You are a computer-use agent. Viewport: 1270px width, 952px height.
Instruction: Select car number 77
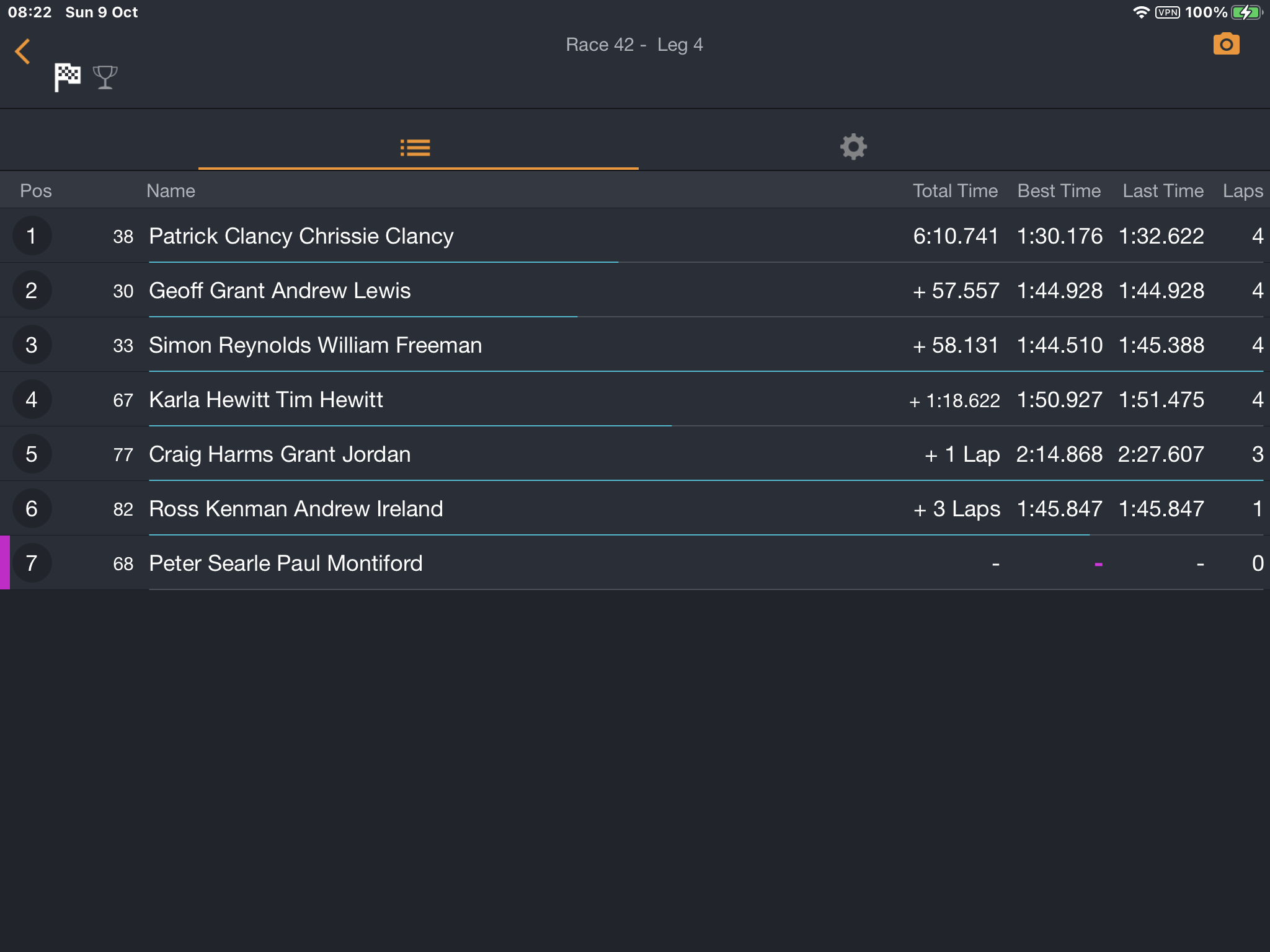tap(123, 455)
